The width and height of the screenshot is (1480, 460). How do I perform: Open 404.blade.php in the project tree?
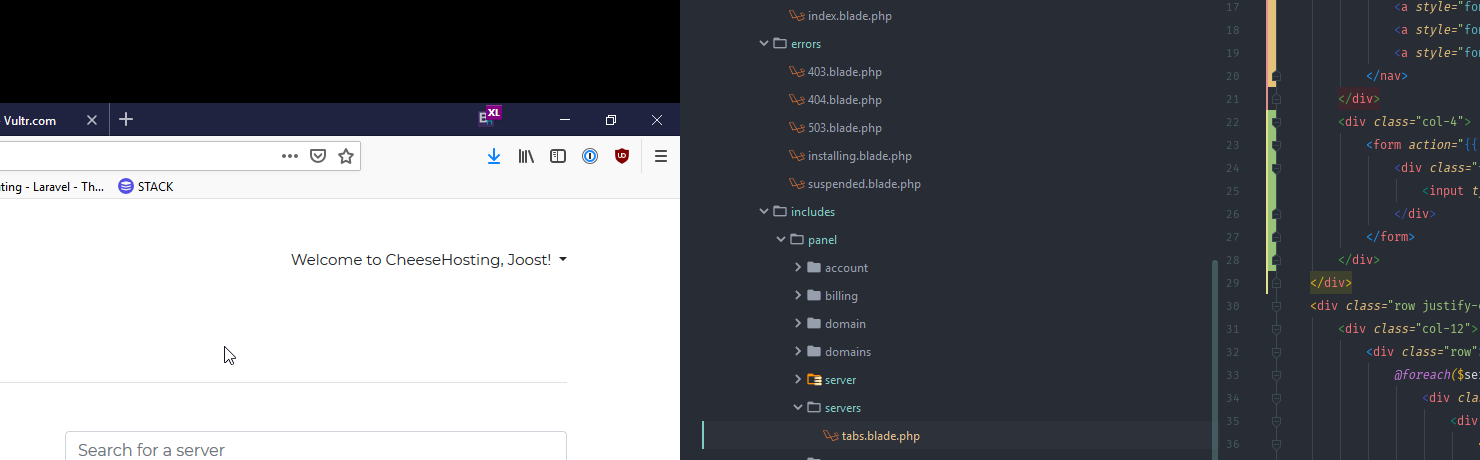pos(844,100)
